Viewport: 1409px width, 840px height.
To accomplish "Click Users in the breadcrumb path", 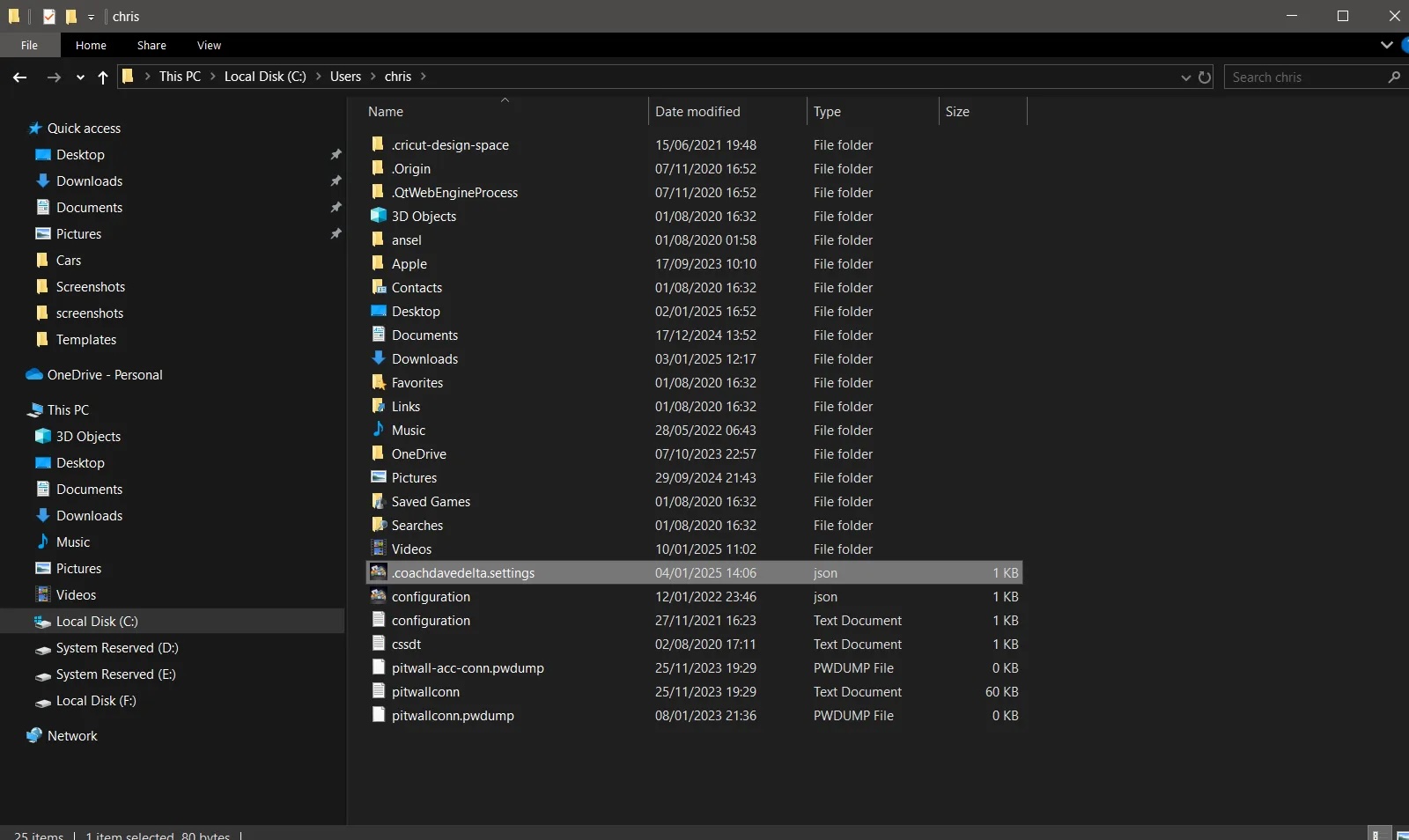I will [345, 77].
